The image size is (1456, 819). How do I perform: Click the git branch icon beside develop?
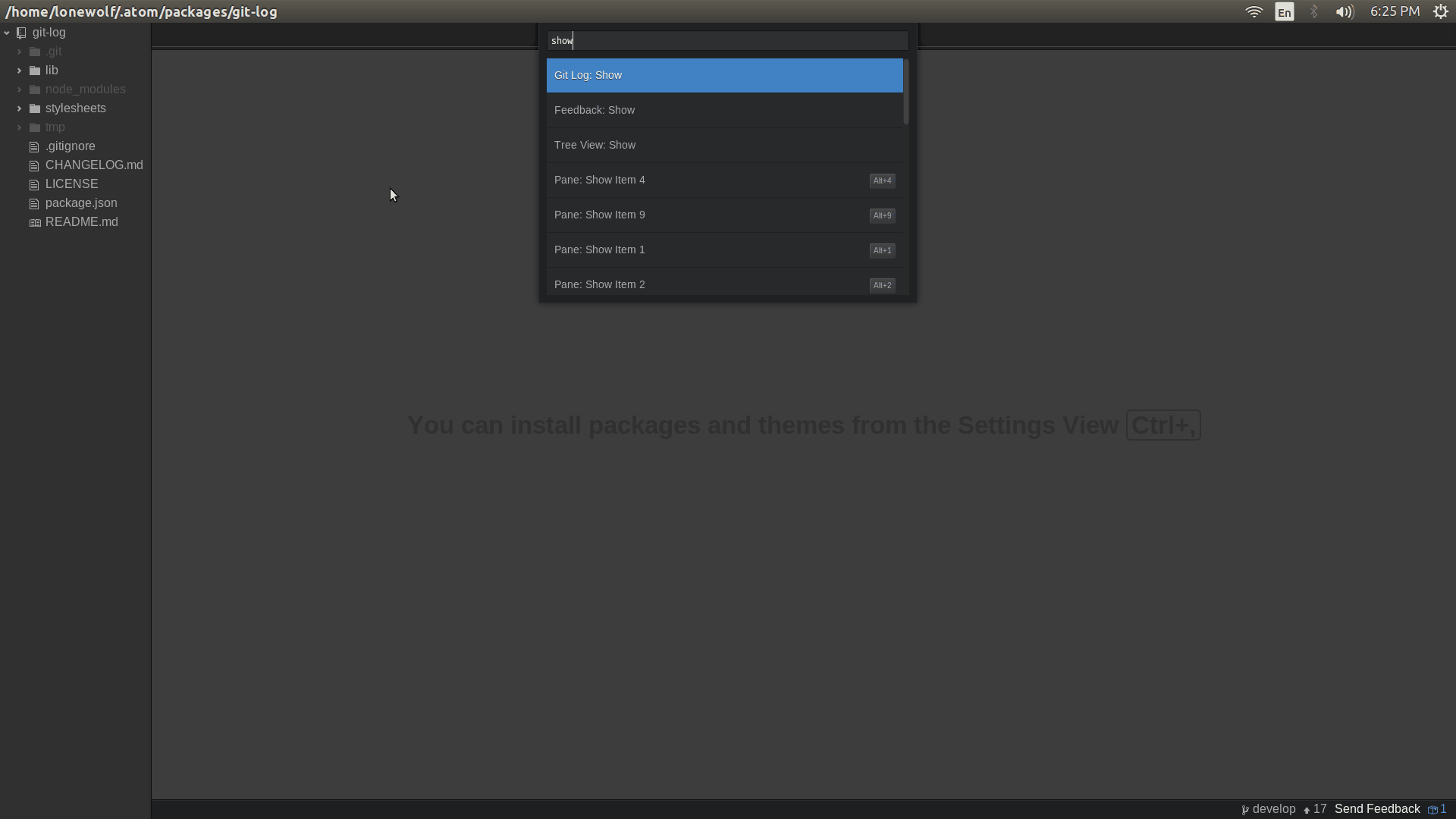[1245, 810]
